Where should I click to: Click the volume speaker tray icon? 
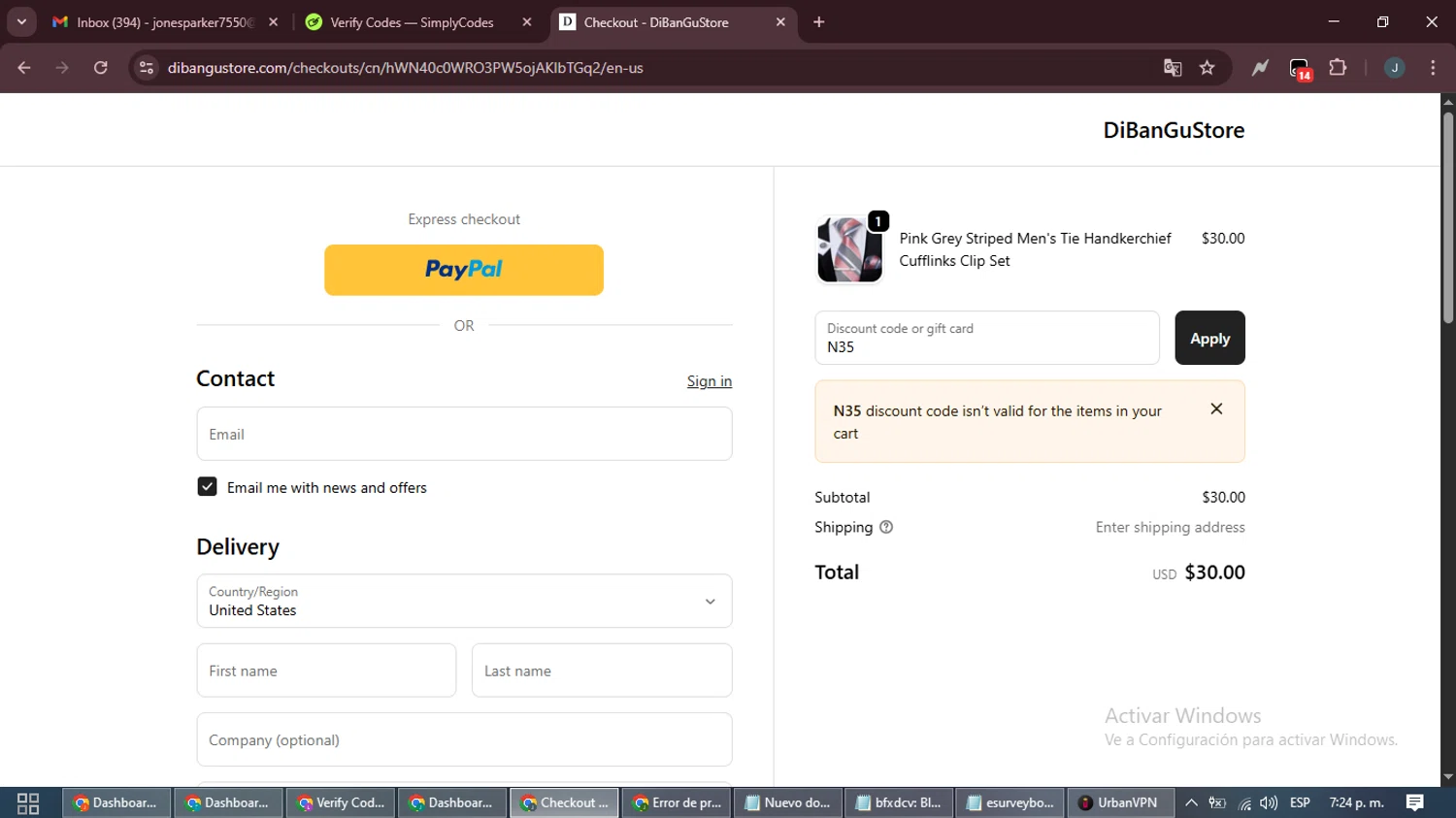pyautogui.click(x=1269, y=802)
